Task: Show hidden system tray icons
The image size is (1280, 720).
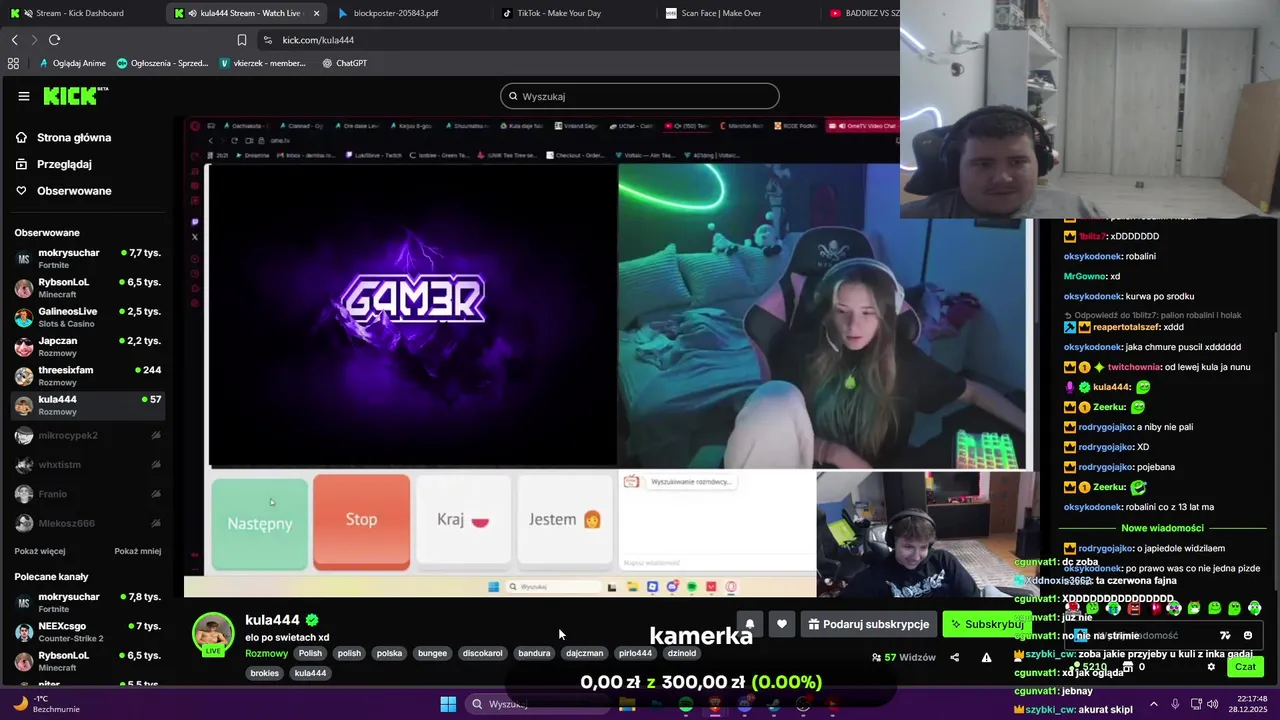Action: click(1153, 704)
